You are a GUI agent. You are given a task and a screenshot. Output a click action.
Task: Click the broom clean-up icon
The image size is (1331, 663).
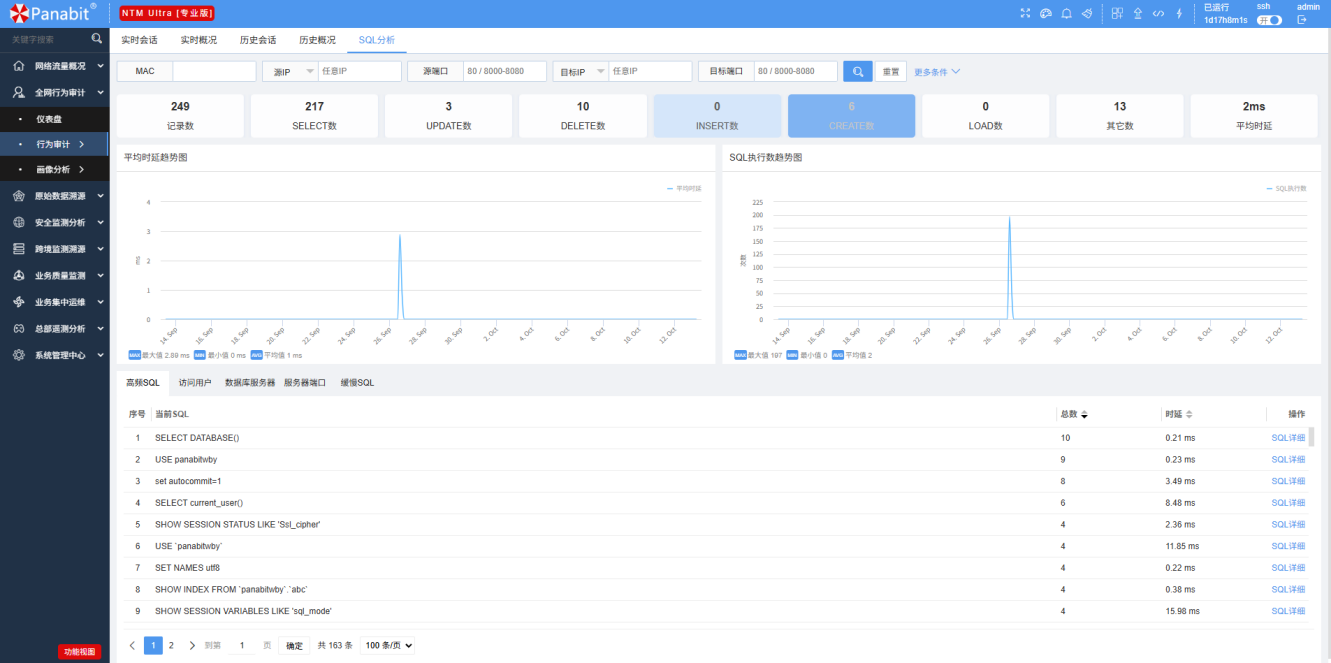pyautogui.click(x=1088, y=14)
